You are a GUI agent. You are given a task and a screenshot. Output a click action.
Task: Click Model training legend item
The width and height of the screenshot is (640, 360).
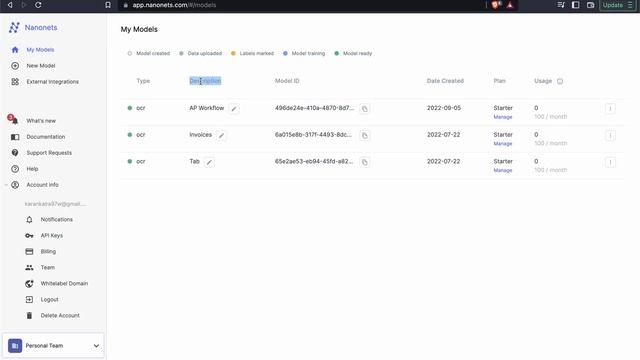304,53
